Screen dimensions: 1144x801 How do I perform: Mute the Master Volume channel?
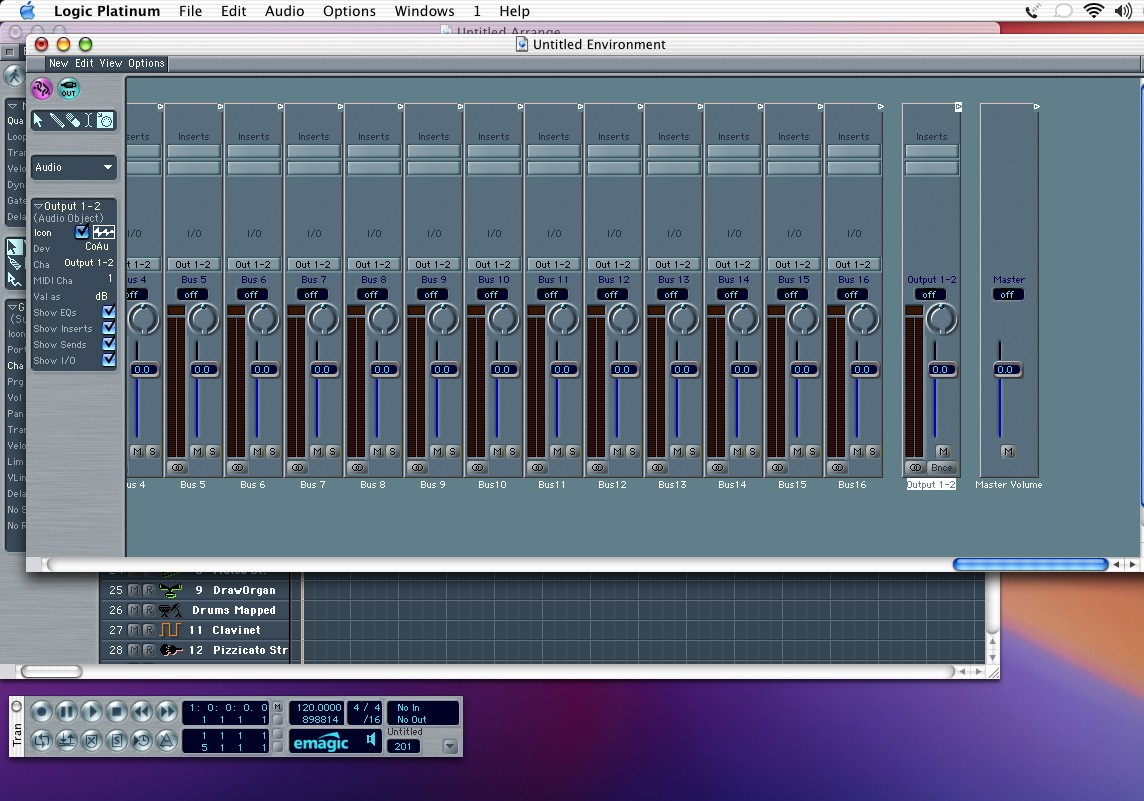(1008, 452)
